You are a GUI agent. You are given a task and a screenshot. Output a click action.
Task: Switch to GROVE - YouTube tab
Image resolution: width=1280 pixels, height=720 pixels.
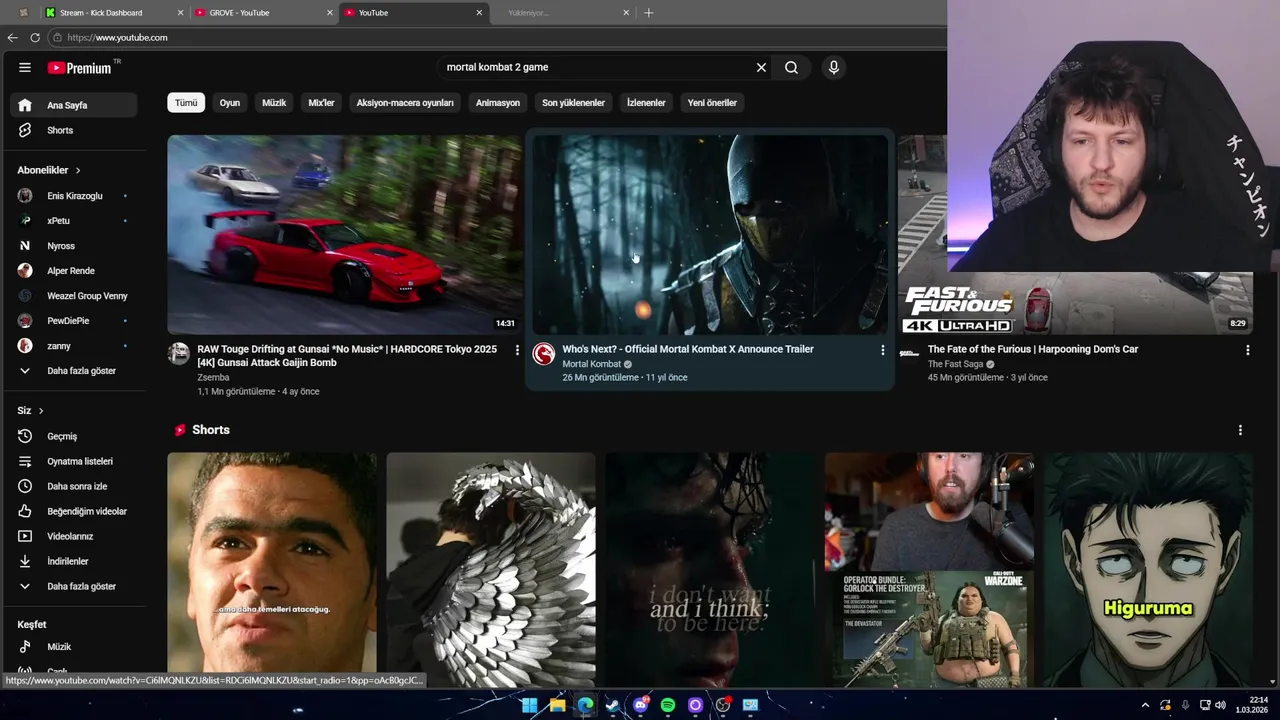coord(263,13)
